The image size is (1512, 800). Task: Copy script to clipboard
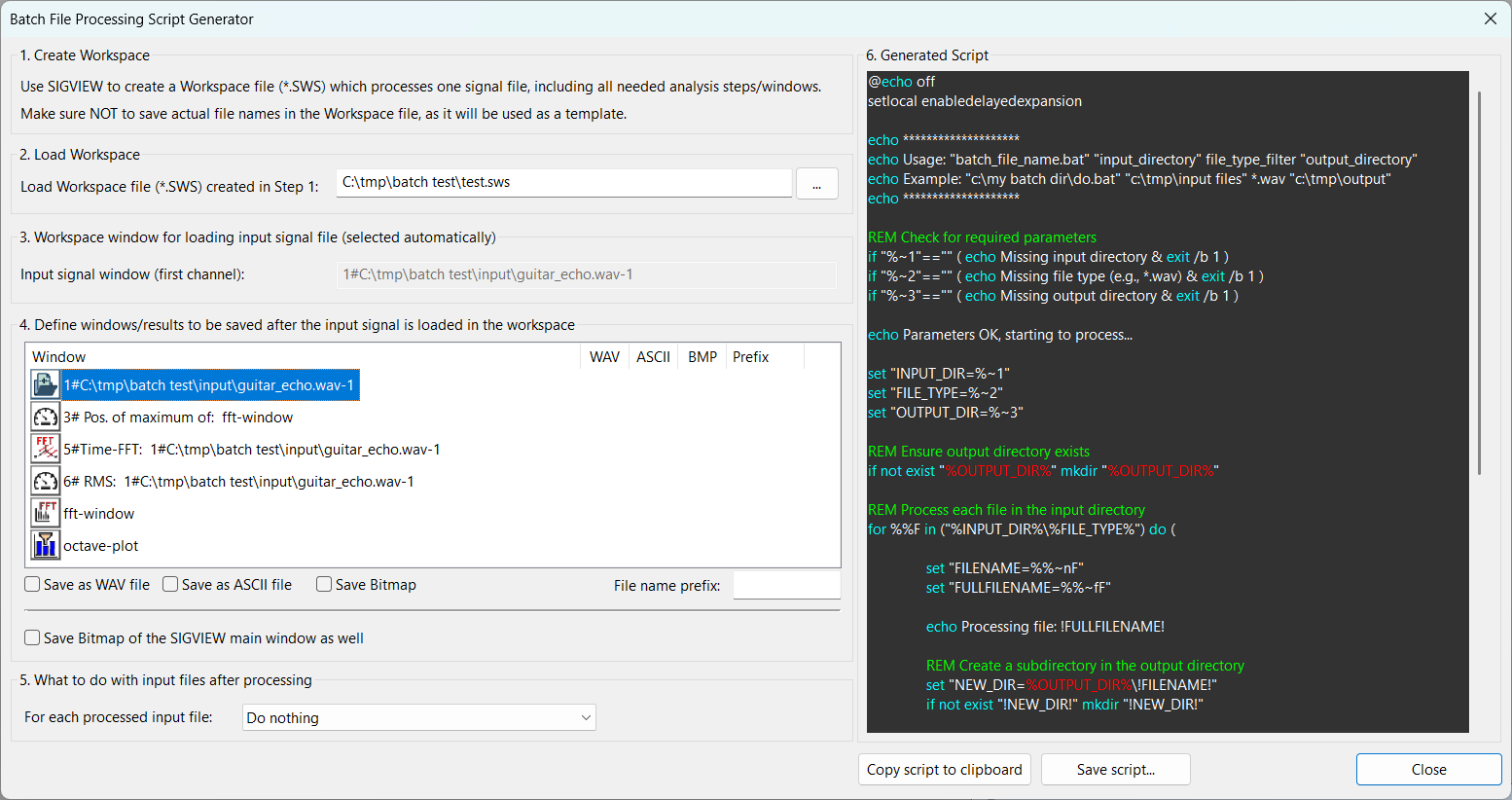click(x=945, y=770)
